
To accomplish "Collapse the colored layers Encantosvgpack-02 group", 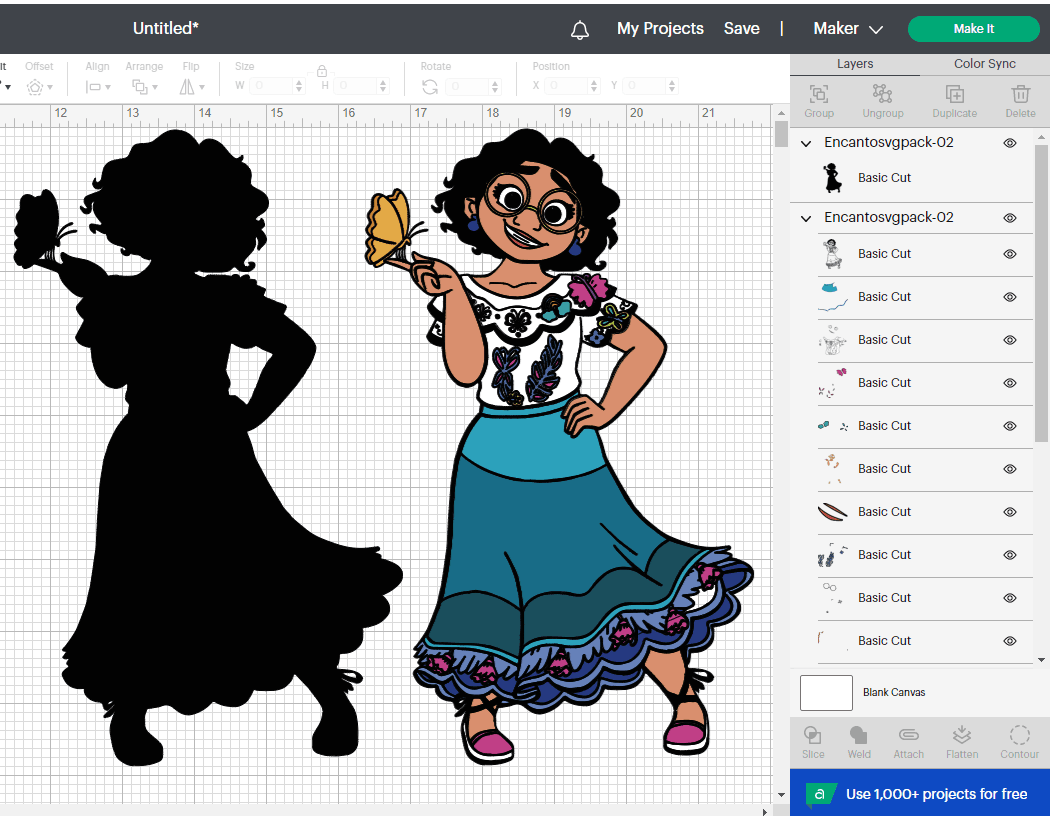I will pos(806,218).
